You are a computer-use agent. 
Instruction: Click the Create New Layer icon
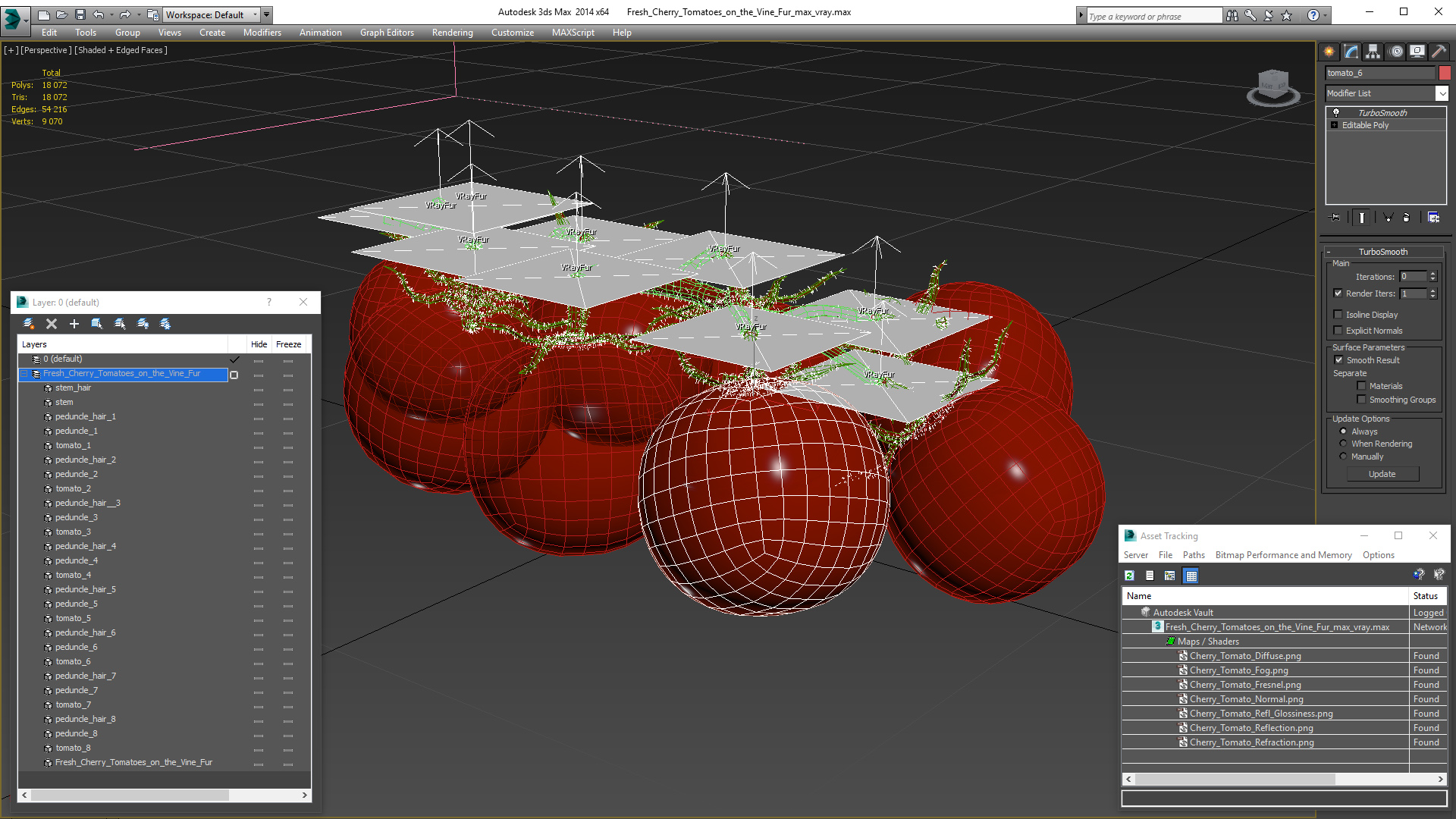click(29, 324)
